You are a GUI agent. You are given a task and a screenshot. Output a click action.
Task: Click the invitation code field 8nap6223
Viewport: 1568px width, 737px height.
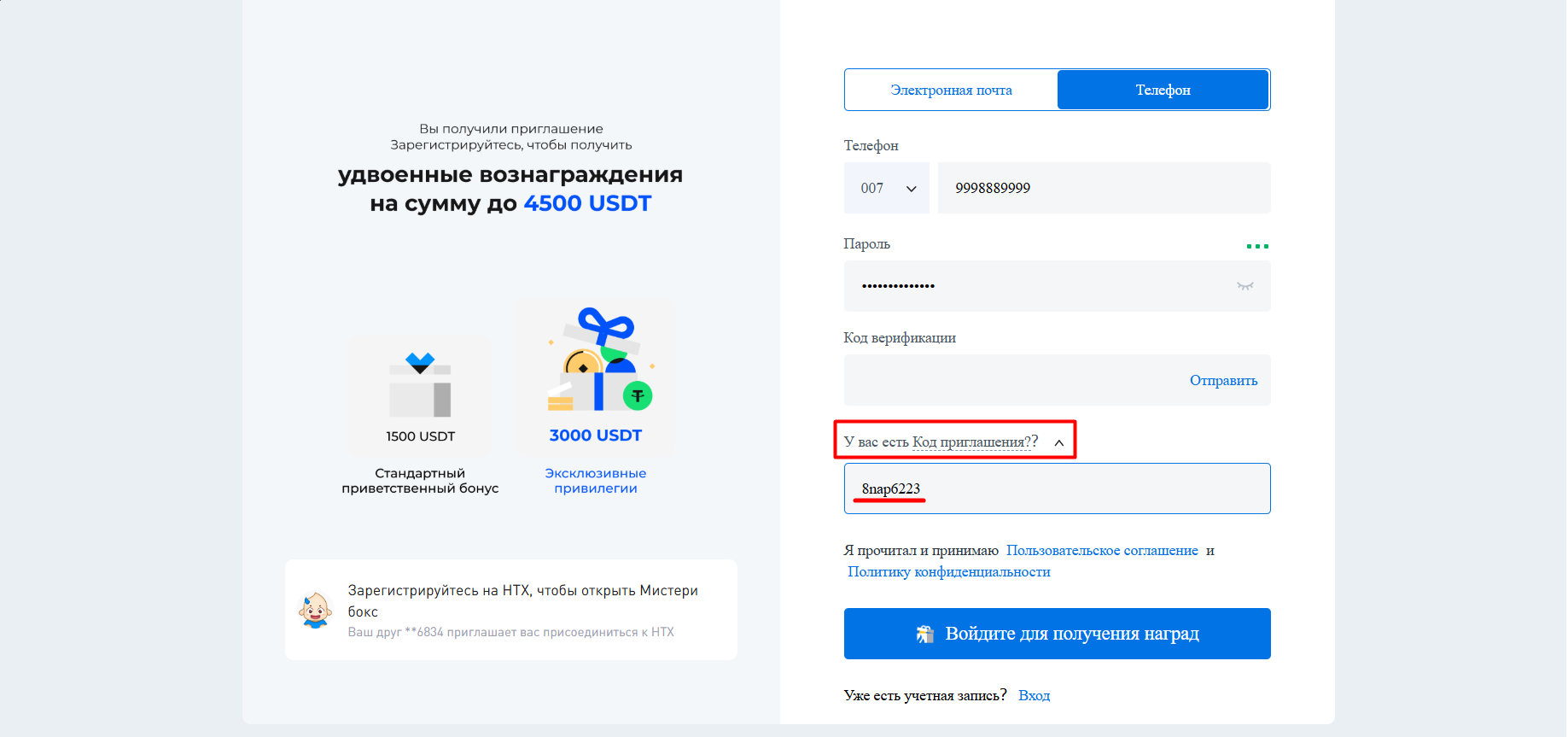click(1058, 488)
